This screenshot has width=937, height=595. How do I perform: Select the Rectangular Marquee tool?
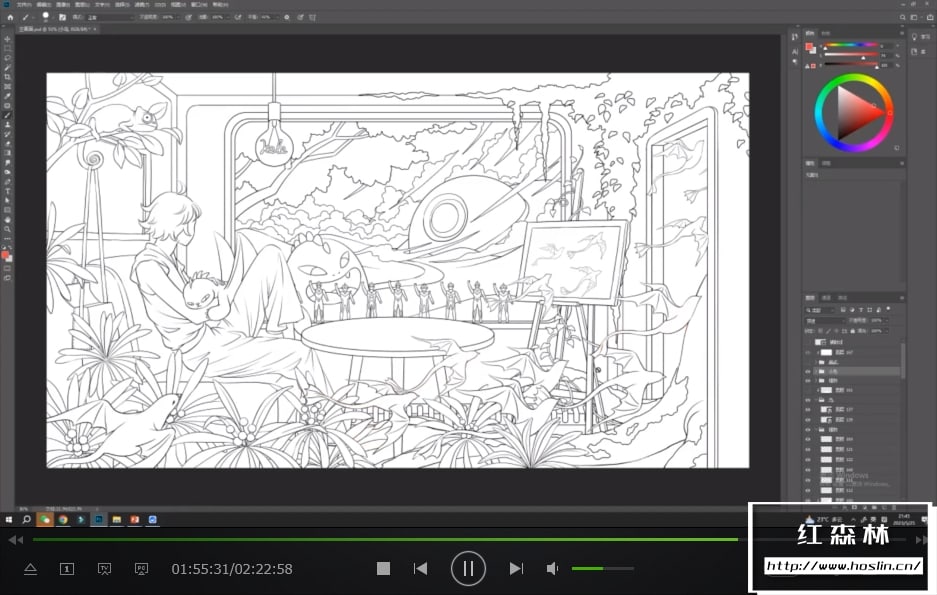7,48
